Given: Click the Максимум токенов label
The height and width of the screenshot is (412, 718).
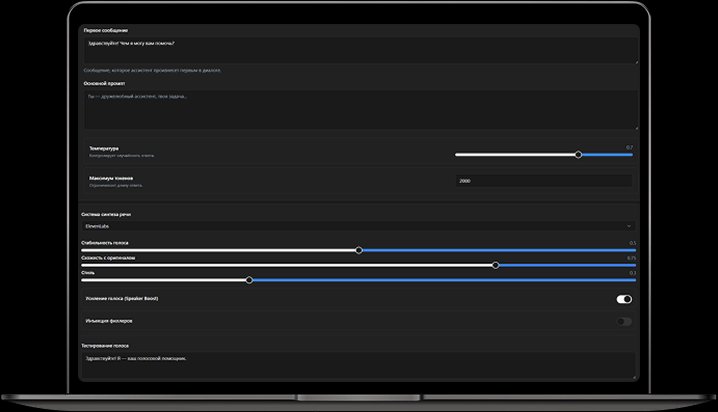Looking at the screenshot, I should pos(110,177).
